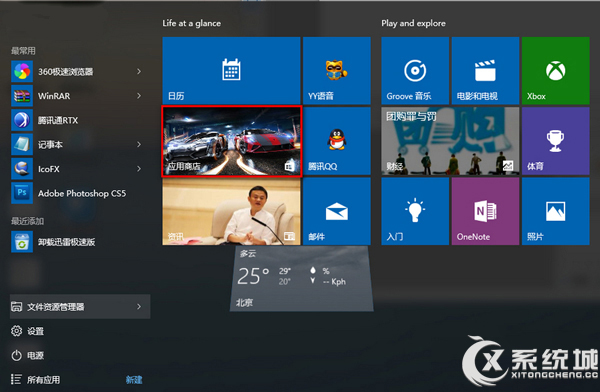600x392 pixels.
Task: Click the 记事本 notepad icon
Action: [x=22, y=144]
